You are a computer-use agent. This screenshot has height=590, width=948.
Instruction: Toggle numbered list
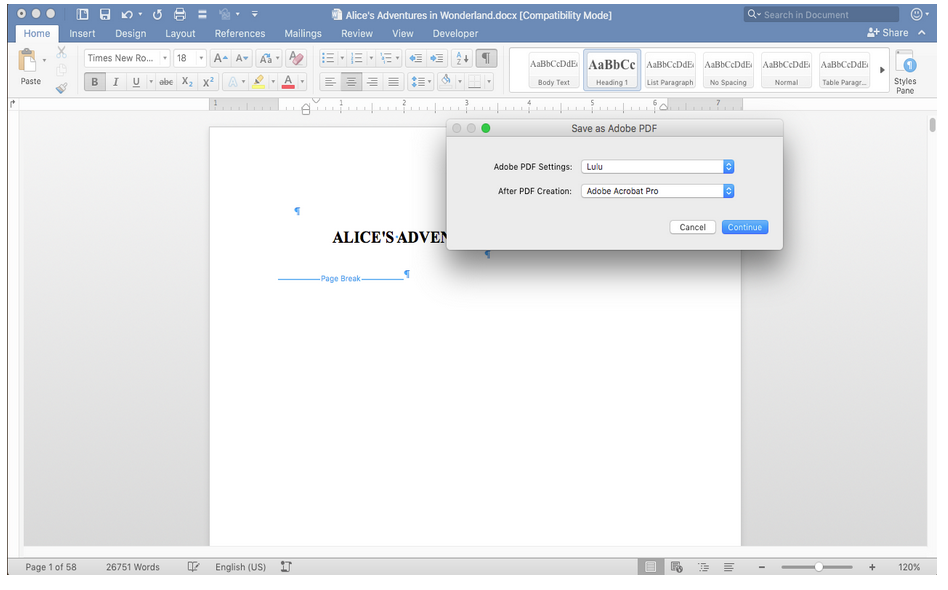point(357,58)
